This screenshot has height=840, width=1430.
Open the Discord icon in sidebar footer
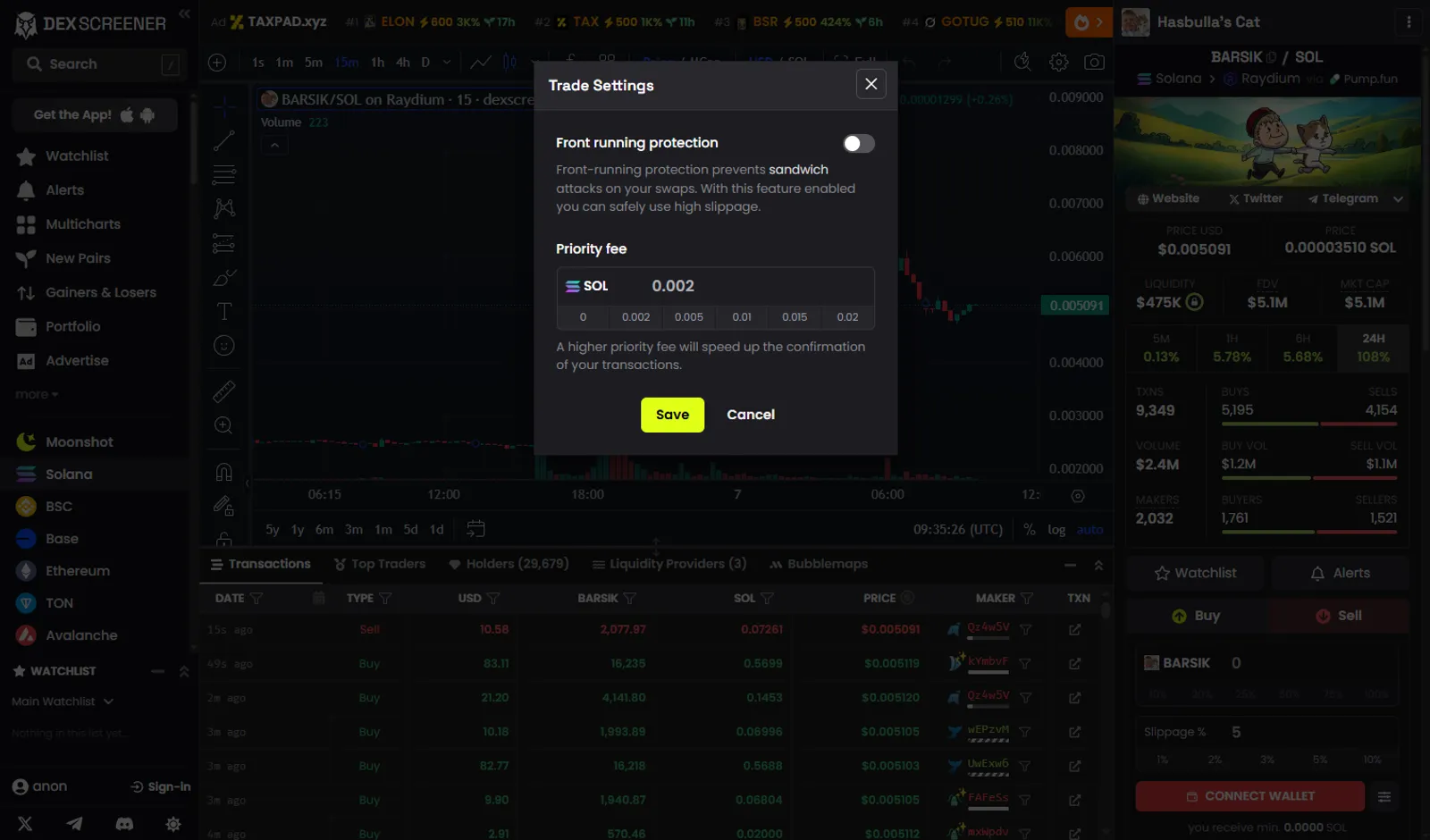click(x=124, y=824)
